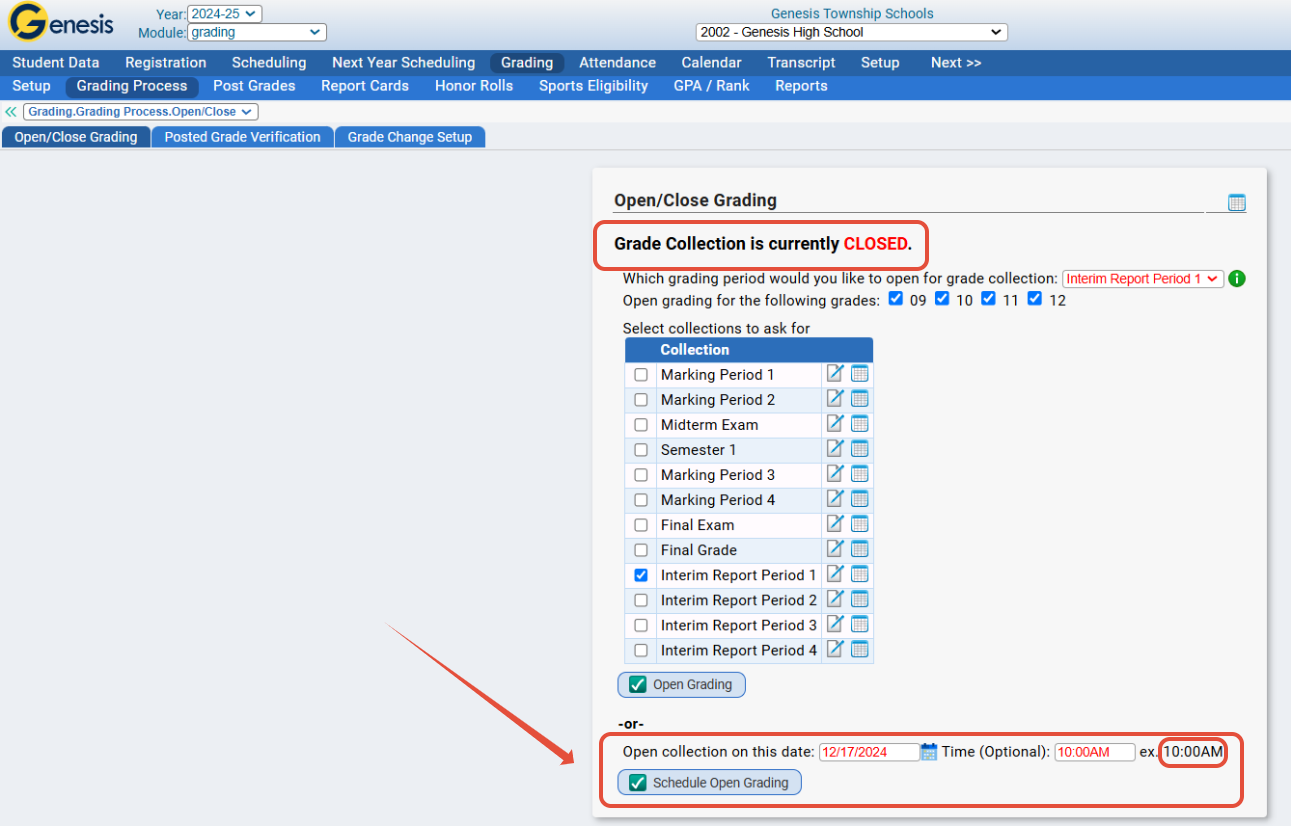The image size is (1291, 826).
Task: Click the edit icon for Semester 1
Action: (835, 449)
